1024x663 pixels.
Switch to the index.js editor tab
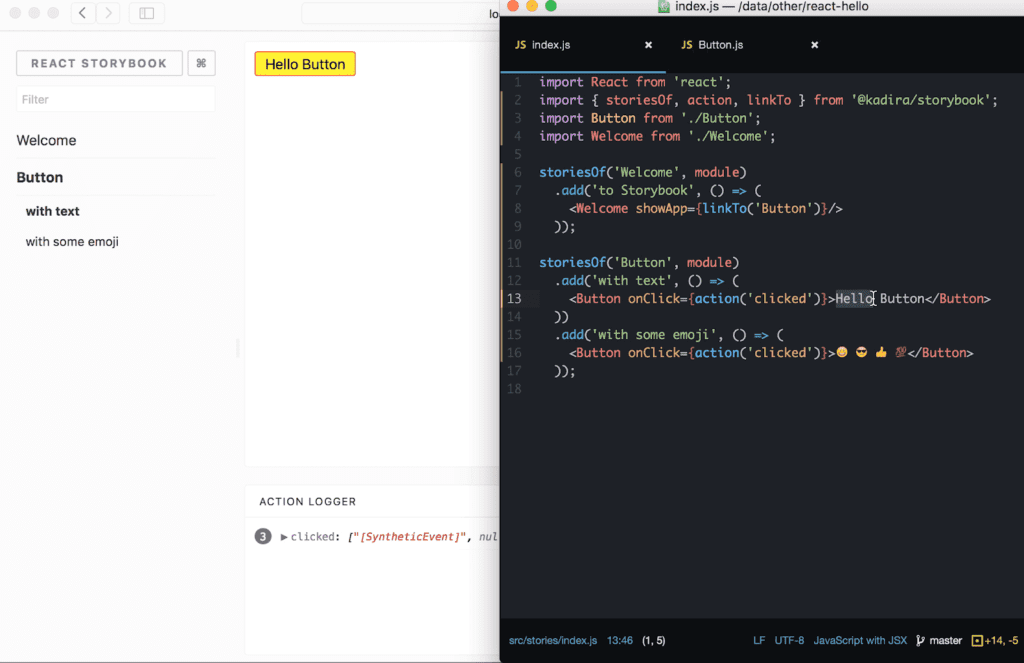pyautogui.click(x=551, y=45)
